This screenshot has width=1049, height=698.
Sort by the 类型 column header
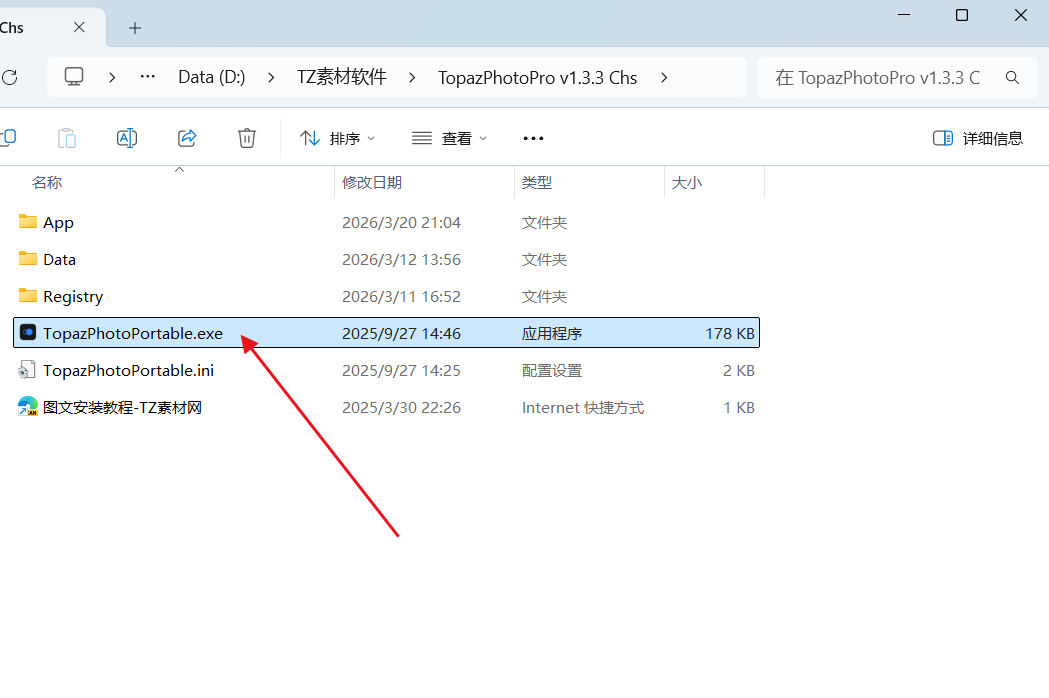tap(537, 183)
